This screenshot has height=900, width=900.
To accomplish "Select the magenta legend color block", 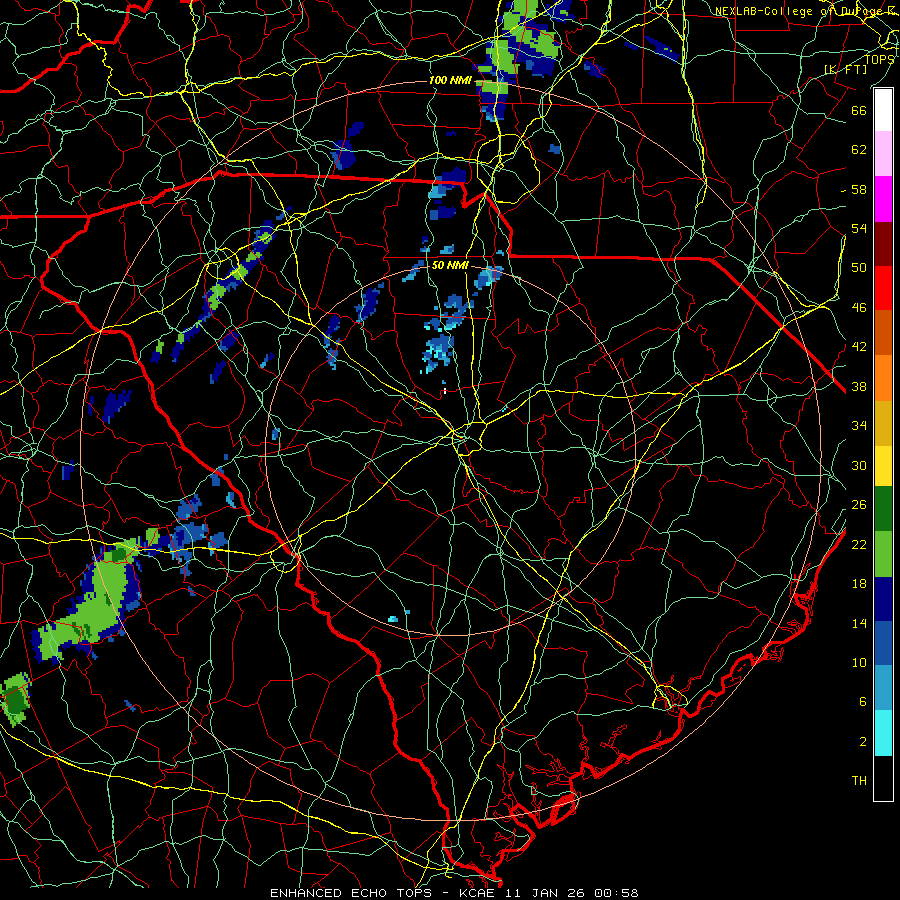I will pos(883,199).
